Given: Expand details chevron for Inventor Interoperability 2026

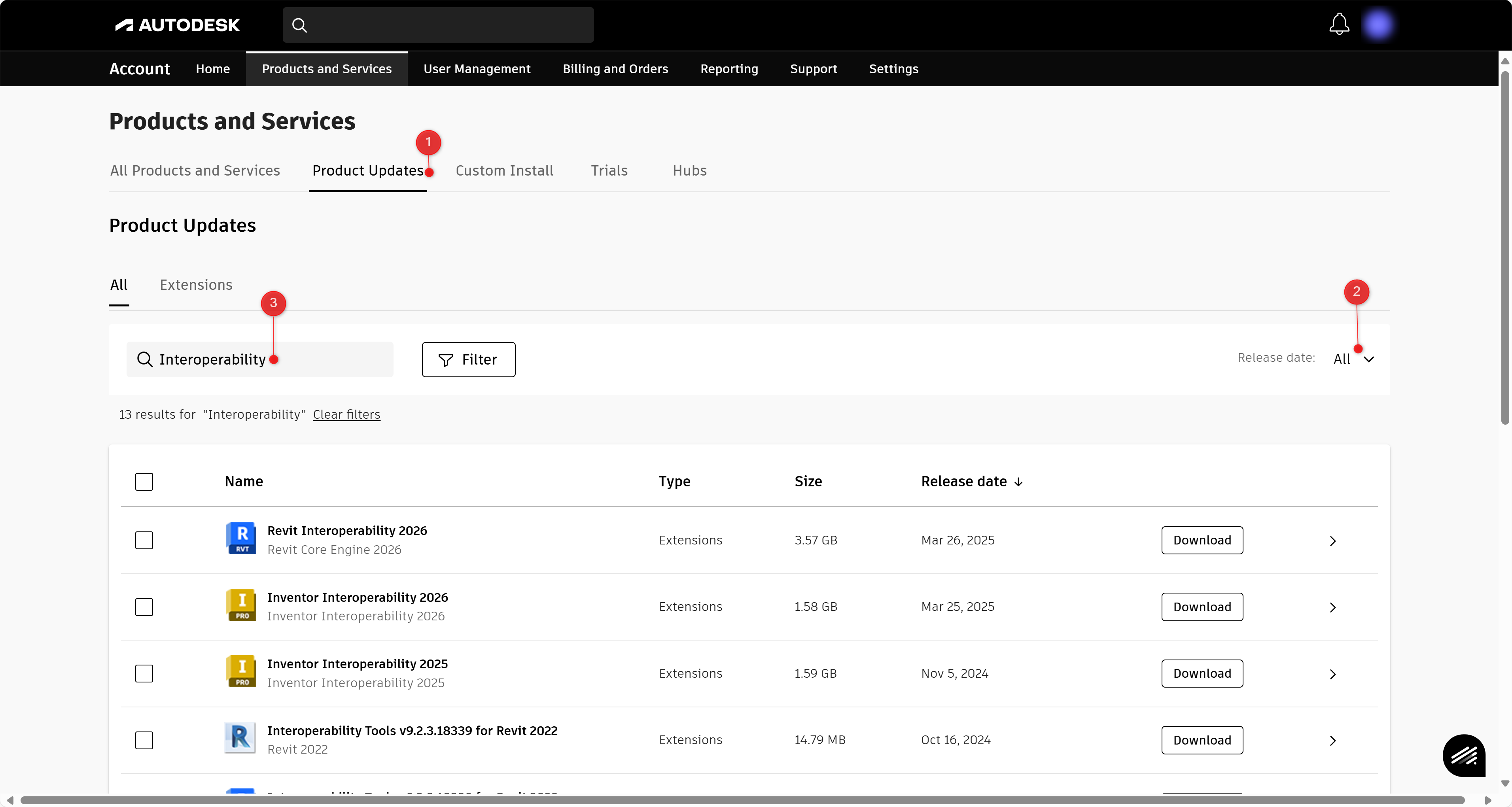Looking at the screenshot, I should pos(1332,607).
